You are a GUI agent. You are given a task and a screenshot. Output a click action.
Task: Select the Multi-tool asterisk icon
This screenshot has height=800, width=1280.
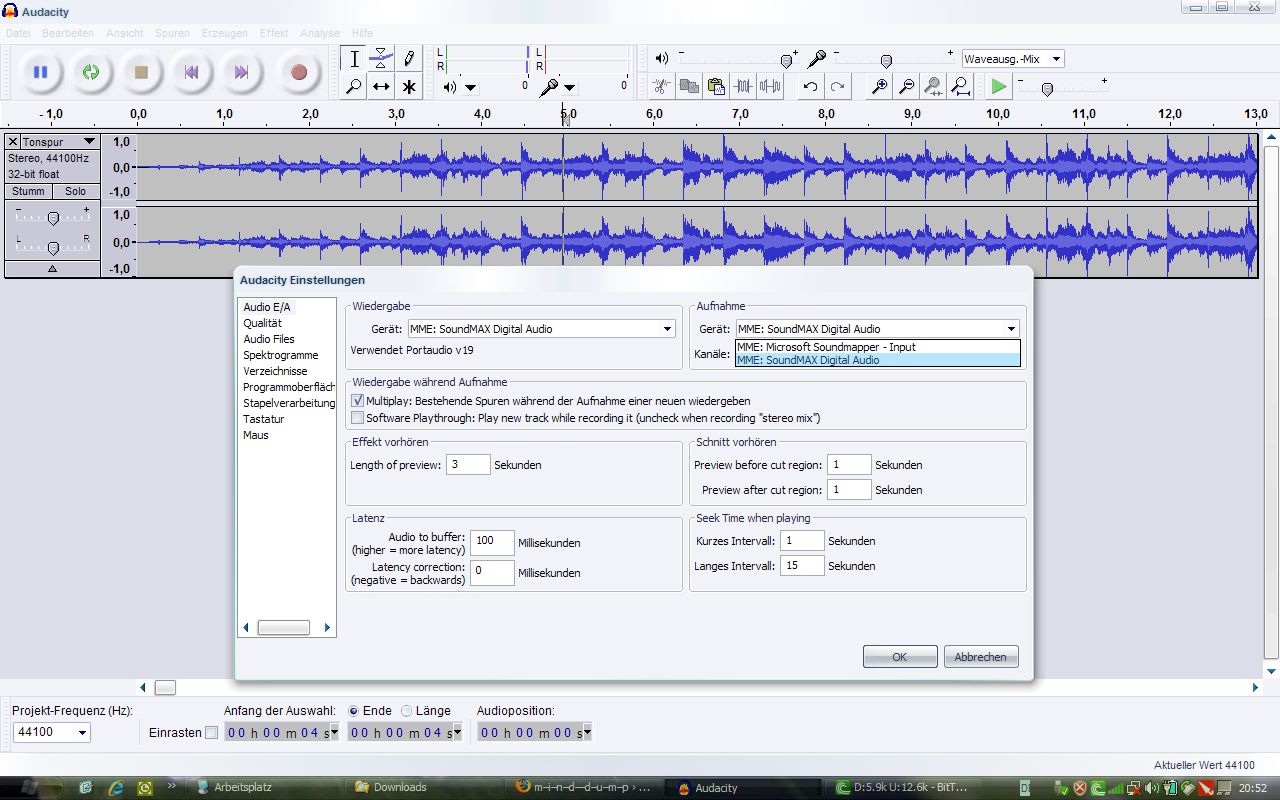(x=409, y=87)
